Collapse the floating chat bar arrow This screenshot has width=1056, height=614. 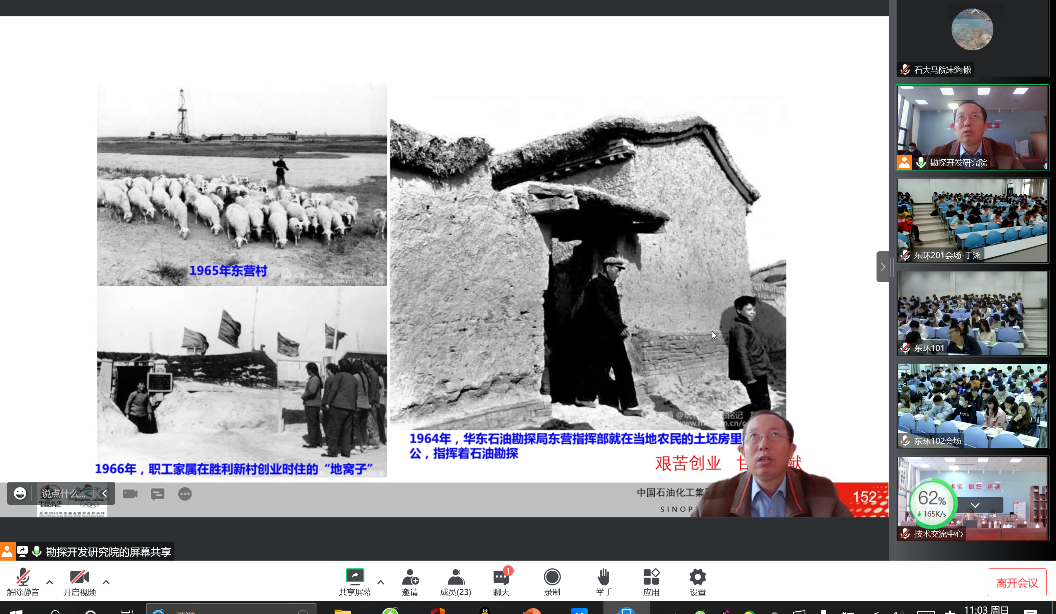(104, 493)
